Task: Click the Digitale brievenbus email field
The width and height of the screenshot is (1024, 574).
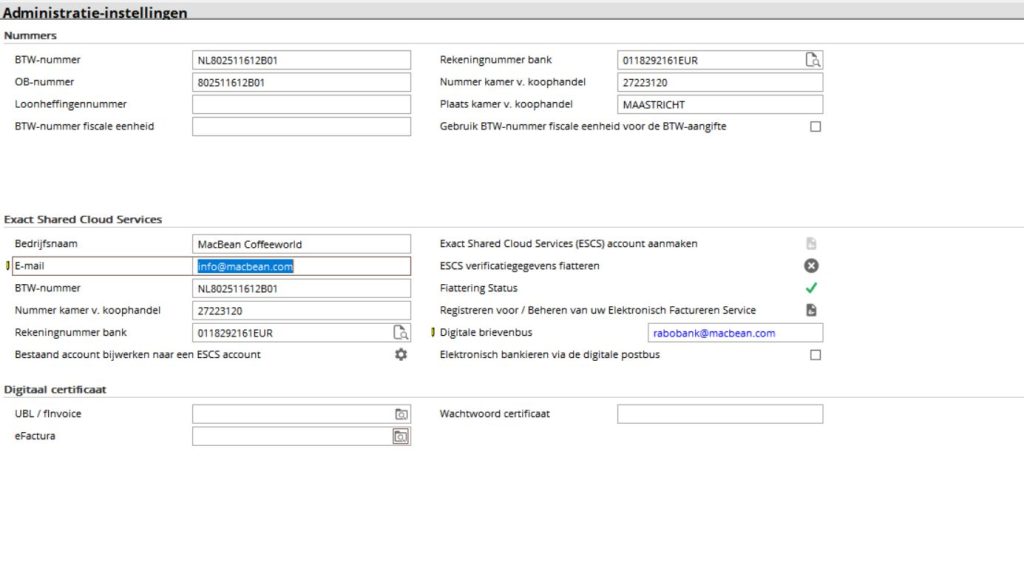Action: (x=735, y=333)
